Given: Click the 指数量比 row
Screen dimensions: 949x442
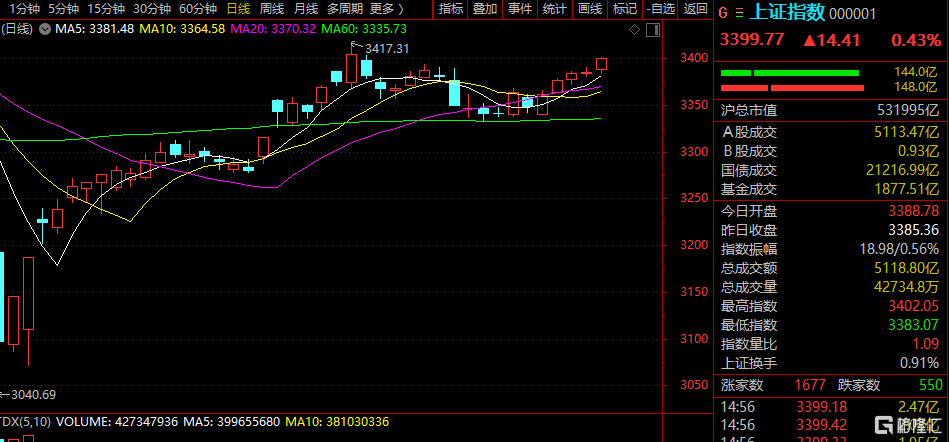Looking at the screenshot, I should pos(831,344).
